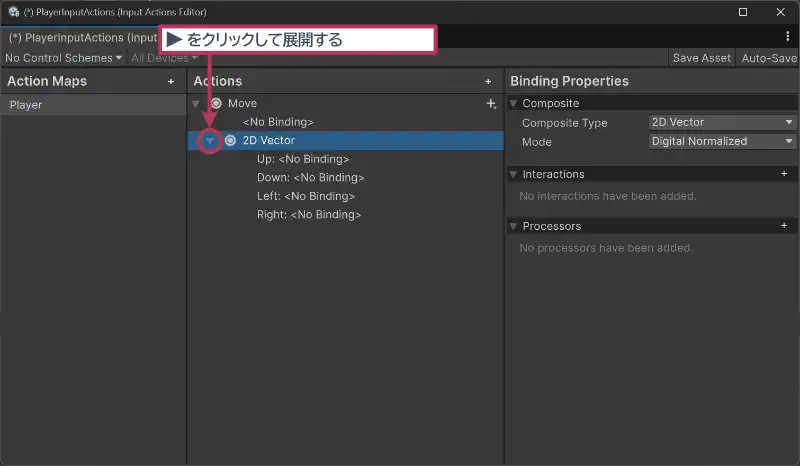Open the No Control Schemes dropdown

(x=63, y=58)
